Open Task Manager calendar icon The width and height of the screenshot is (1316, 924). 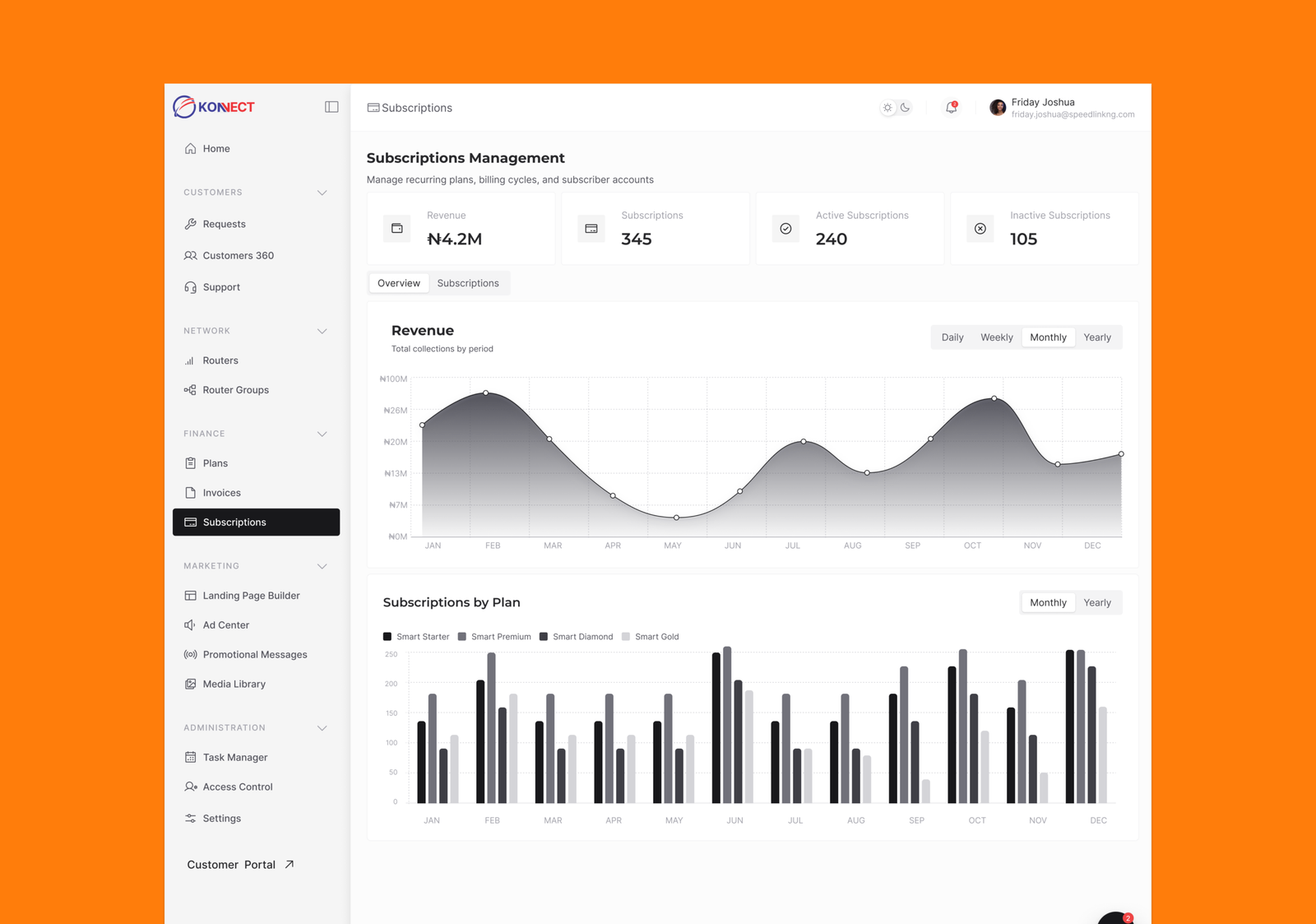(x=190, y=757)
